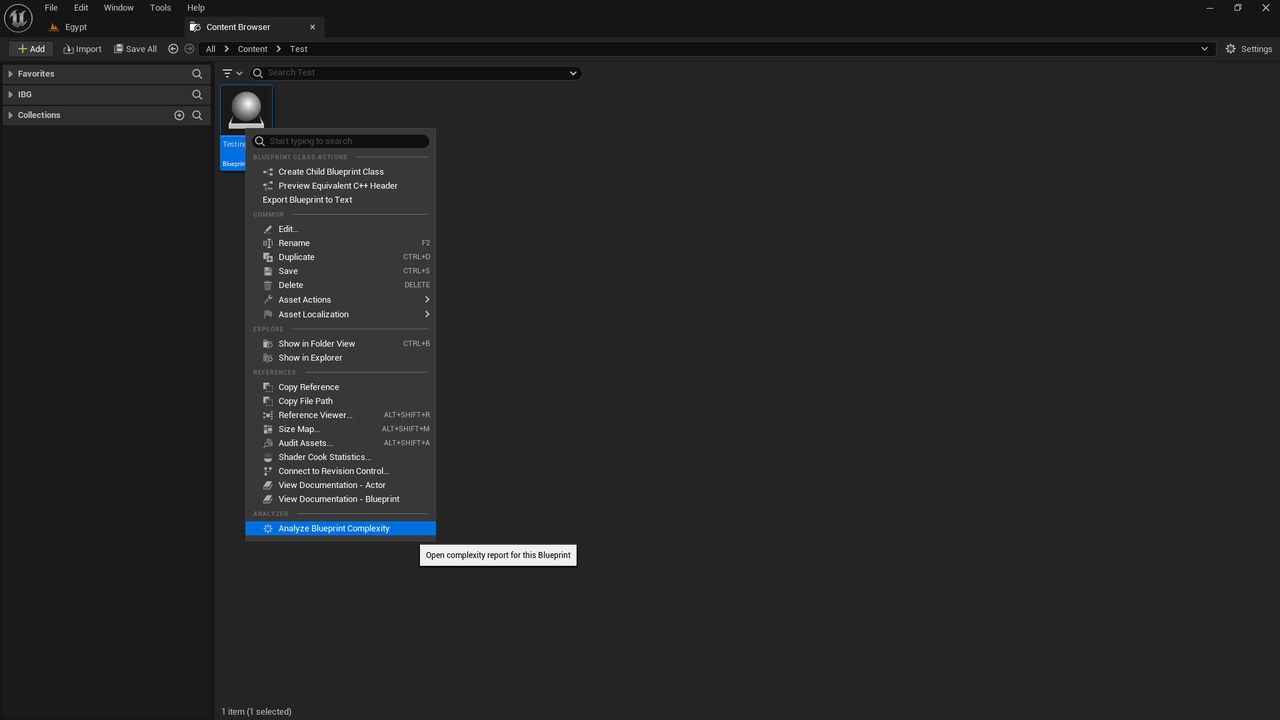The width and height of the screenshot is (1280, 720).
Task: Open Audit Assets...
Action: coord(340,443)
